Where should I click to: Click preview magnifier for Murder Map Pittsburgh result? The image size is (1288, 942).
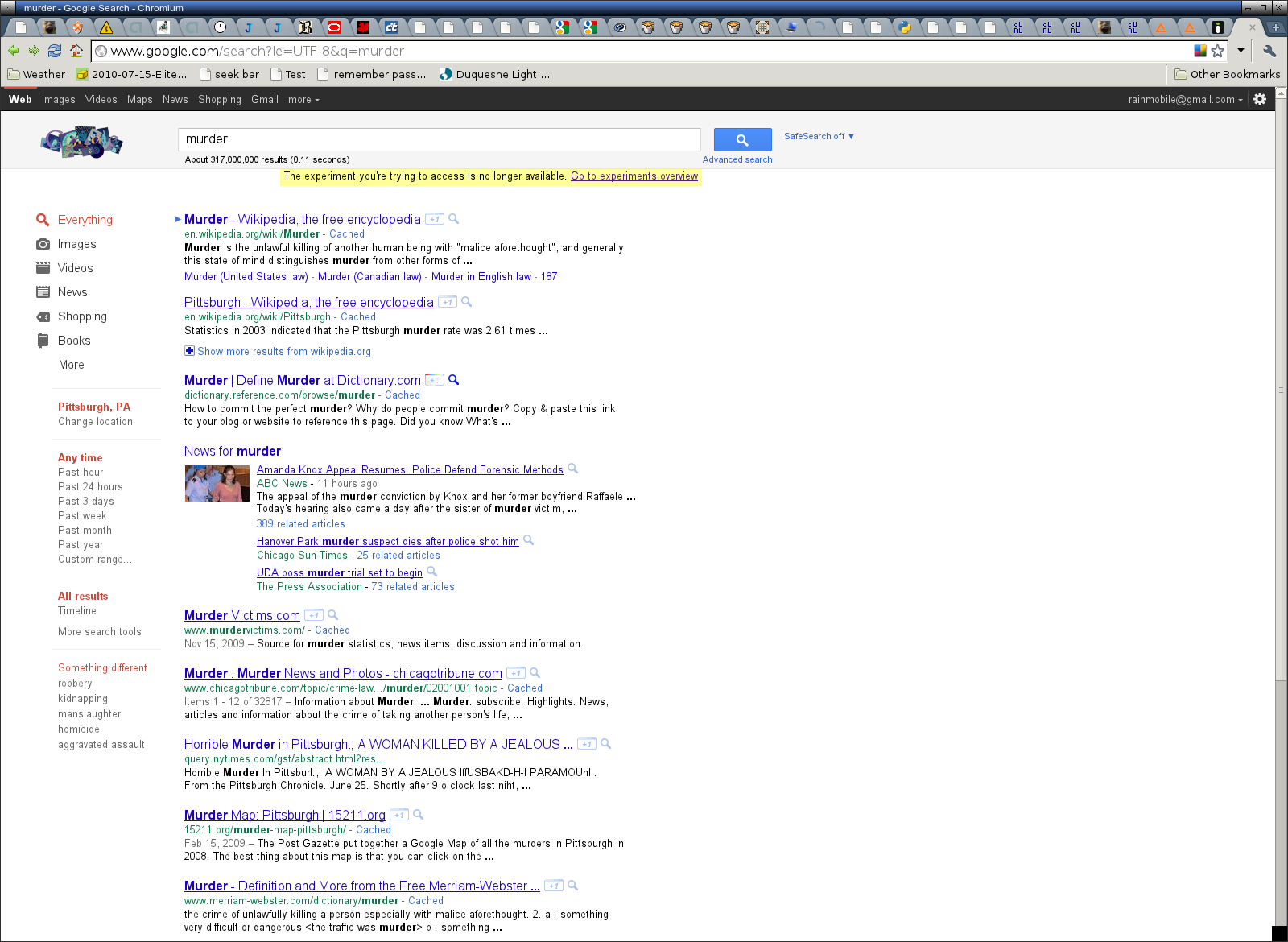[x=418, y=815]
